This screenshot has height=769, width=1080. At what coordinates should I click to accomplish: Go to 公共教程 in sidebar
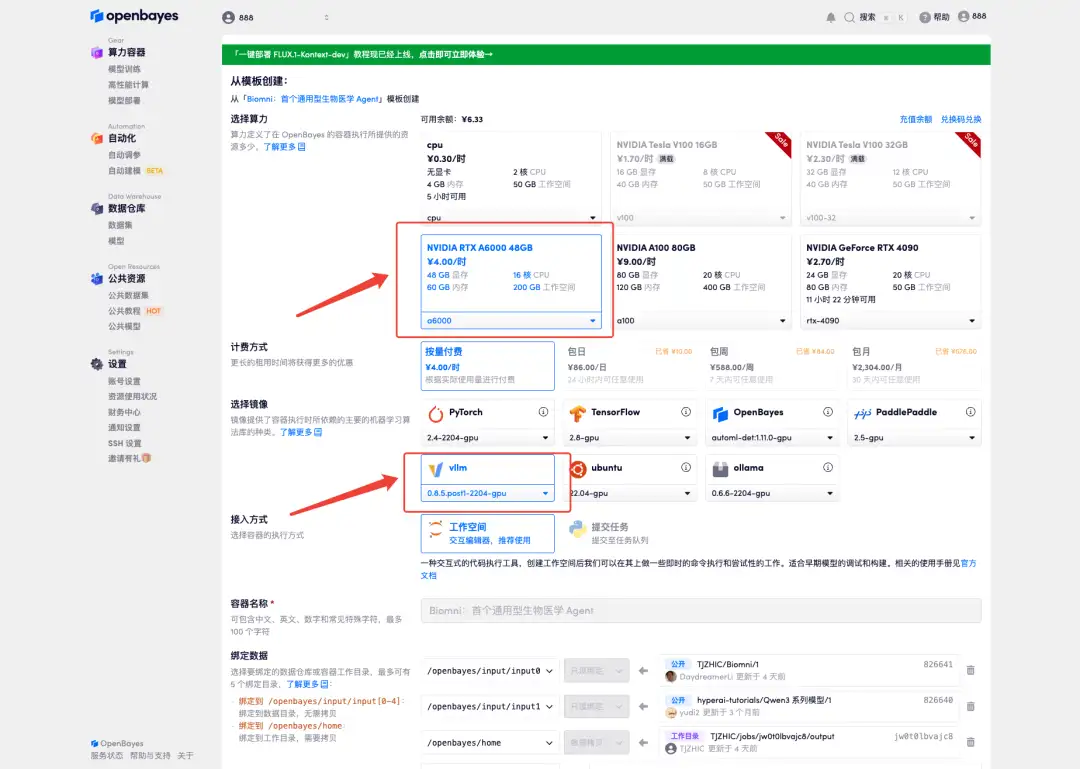(124, 311)
